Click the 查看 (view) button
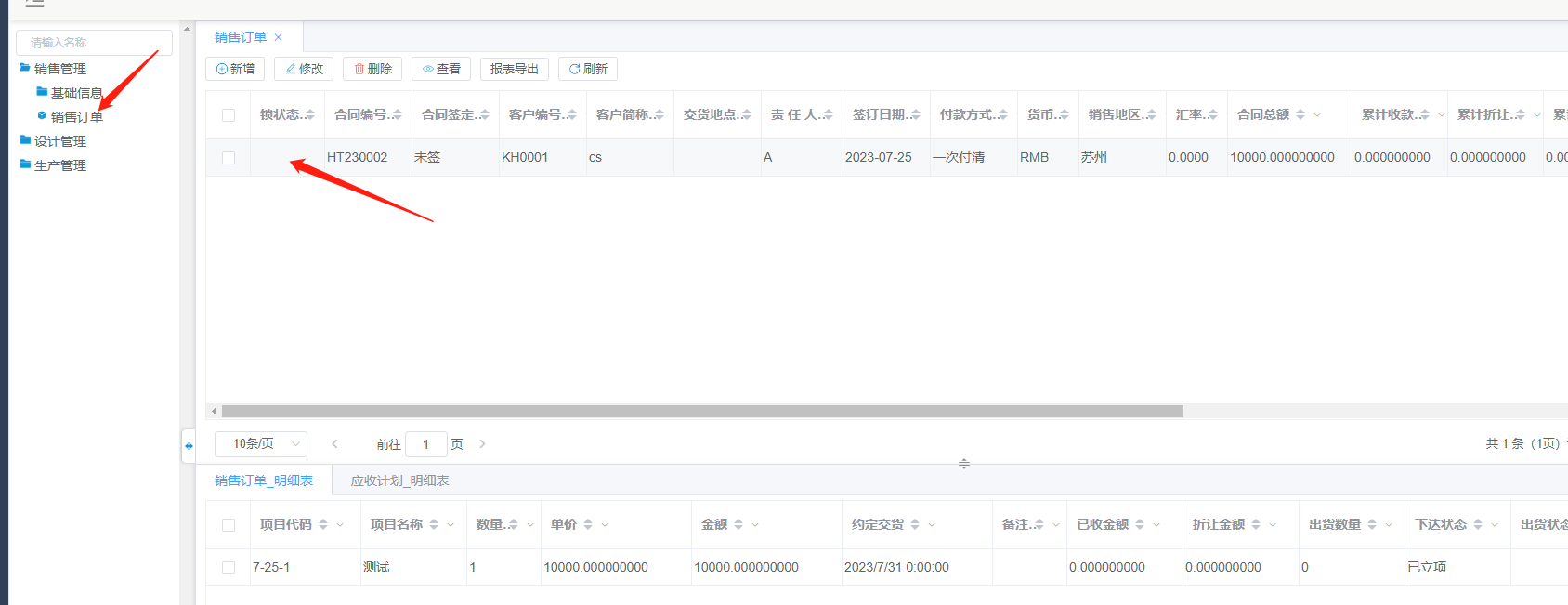 [441, 69]
